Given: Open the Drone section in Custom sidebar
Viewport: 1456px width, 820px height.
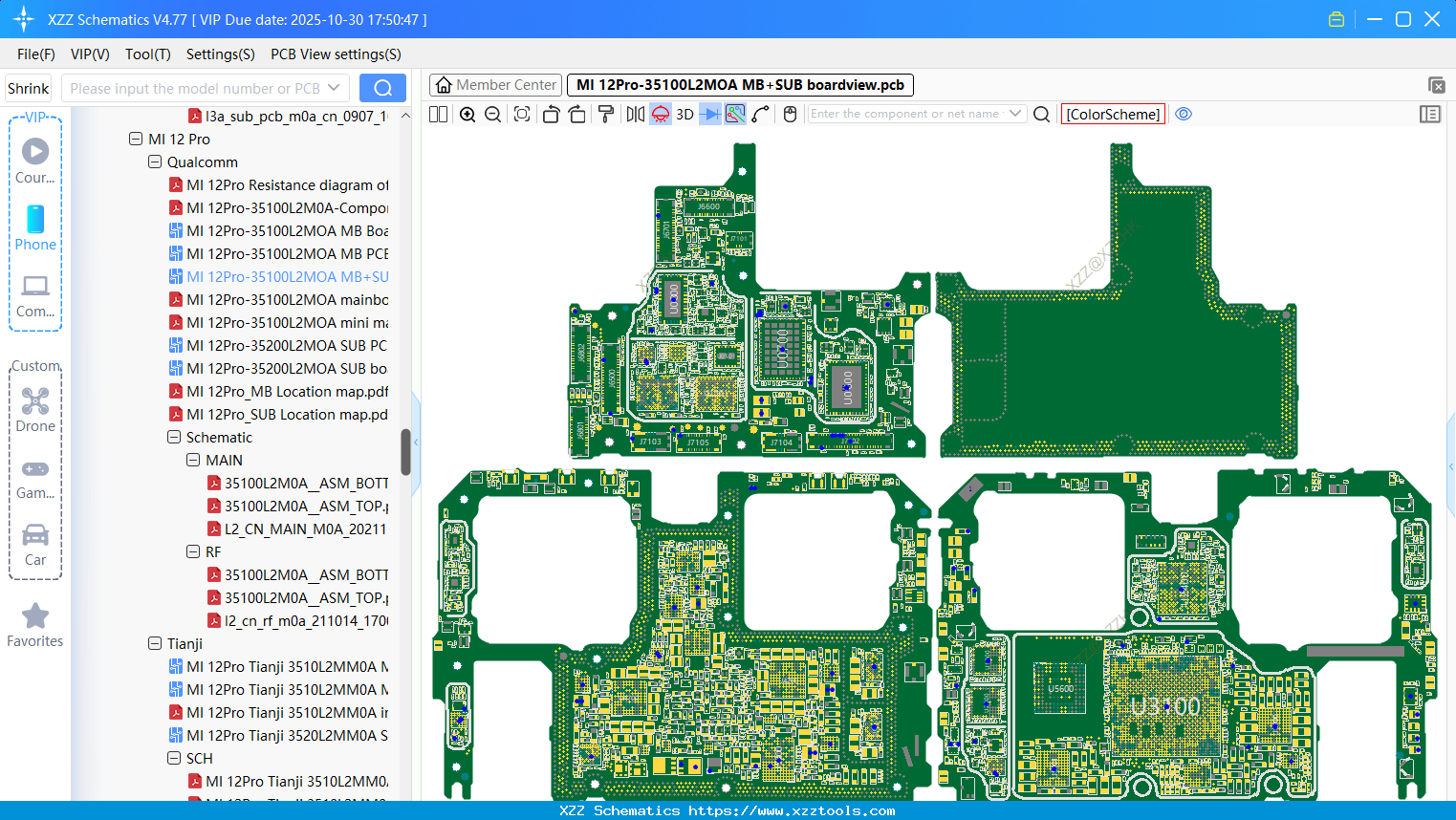Looking at the screenshot, I should click(x=35, y=401).
